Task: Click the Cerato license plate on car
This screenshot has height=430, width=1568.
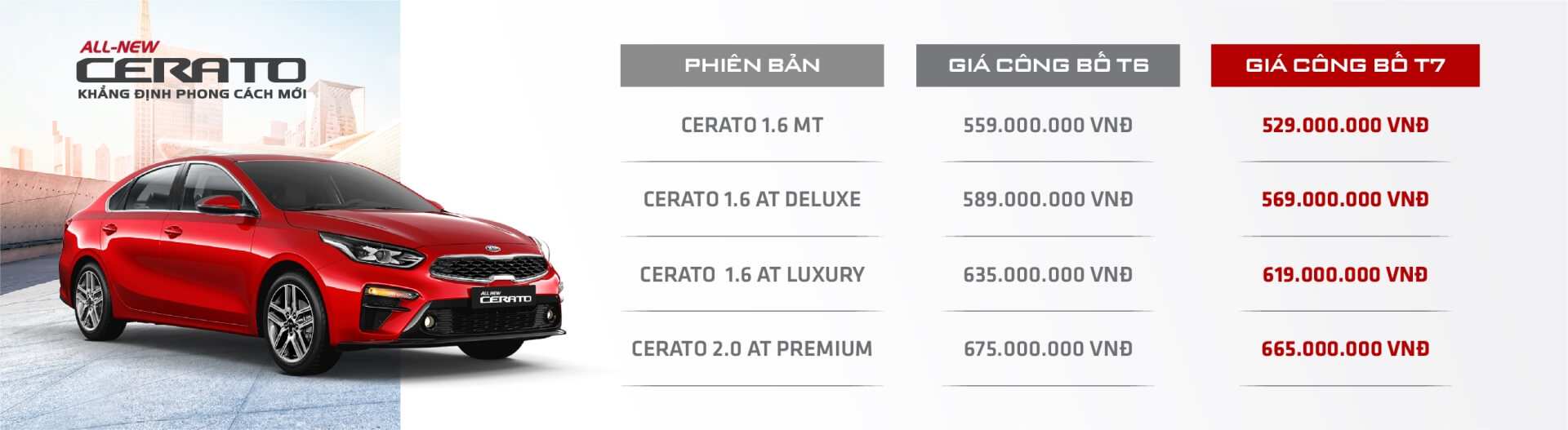Action: click(x=504, y=297)
